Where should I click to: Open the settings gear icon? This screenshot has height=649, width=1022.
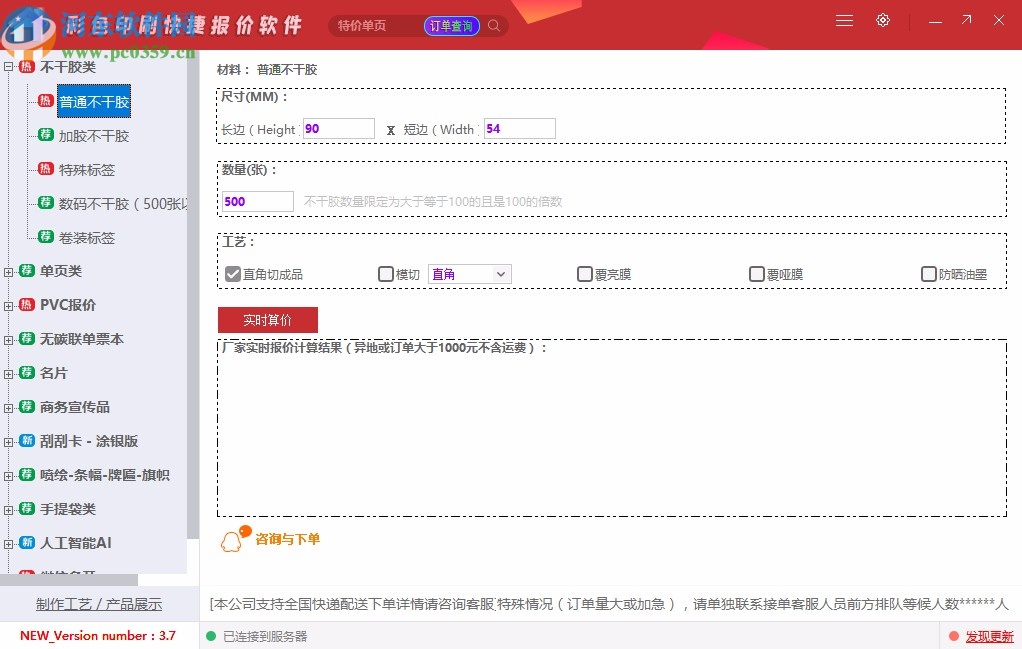[x=882, y=19]
